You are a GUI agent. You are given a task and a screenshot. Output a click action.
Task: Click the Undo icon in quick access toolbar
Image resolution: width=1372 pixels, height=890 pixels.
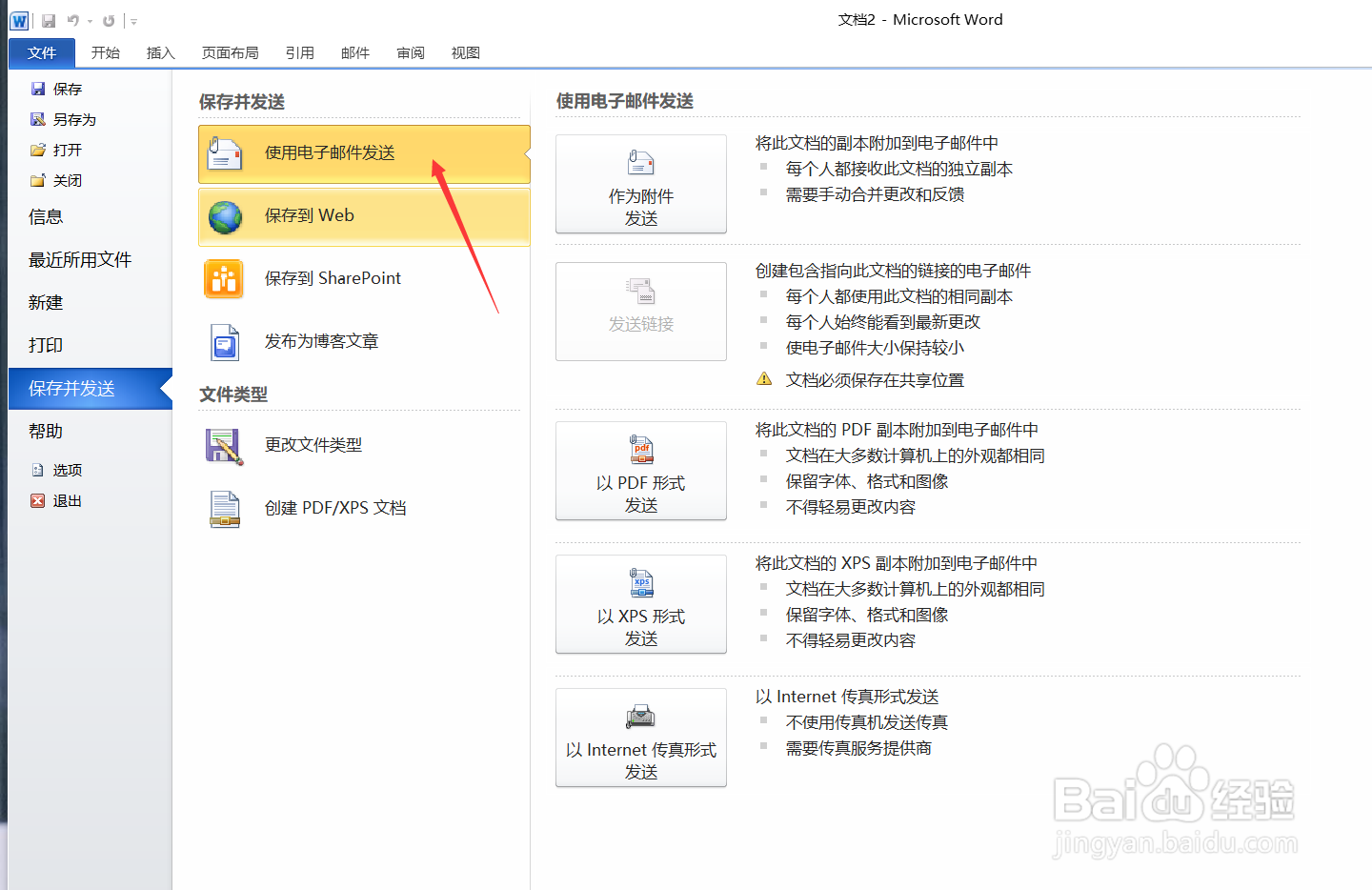tap(73, 20)
